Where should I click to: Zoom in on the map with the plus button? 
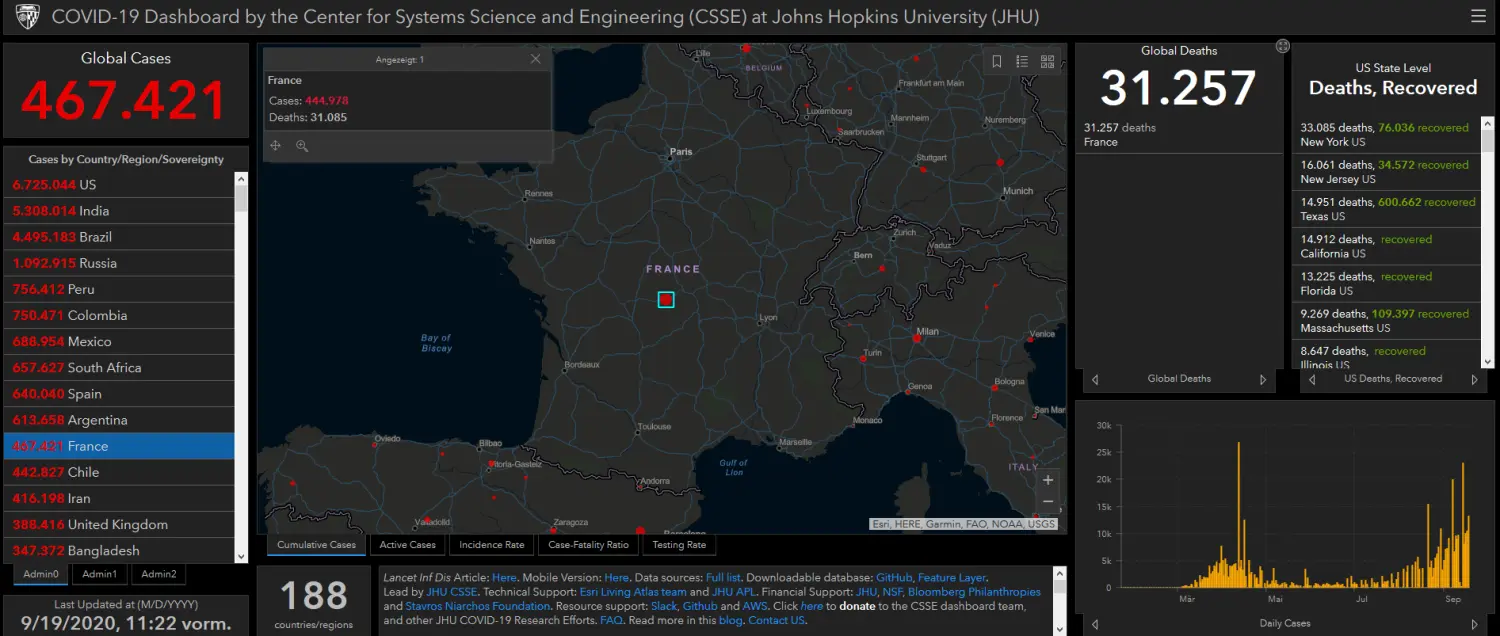[x=1048, y=480]
